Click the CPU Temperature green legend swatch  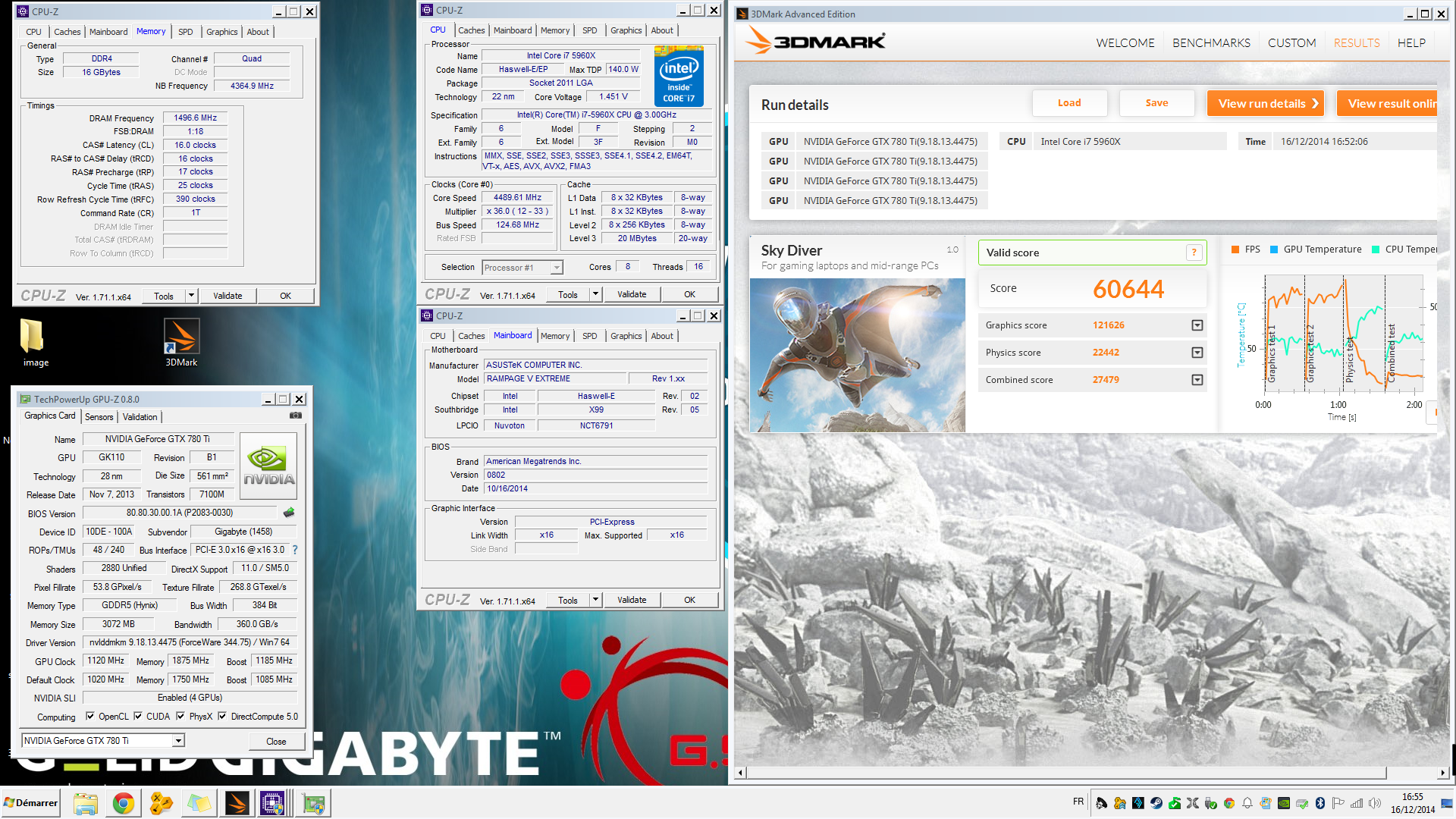[x=1376, y=249]
